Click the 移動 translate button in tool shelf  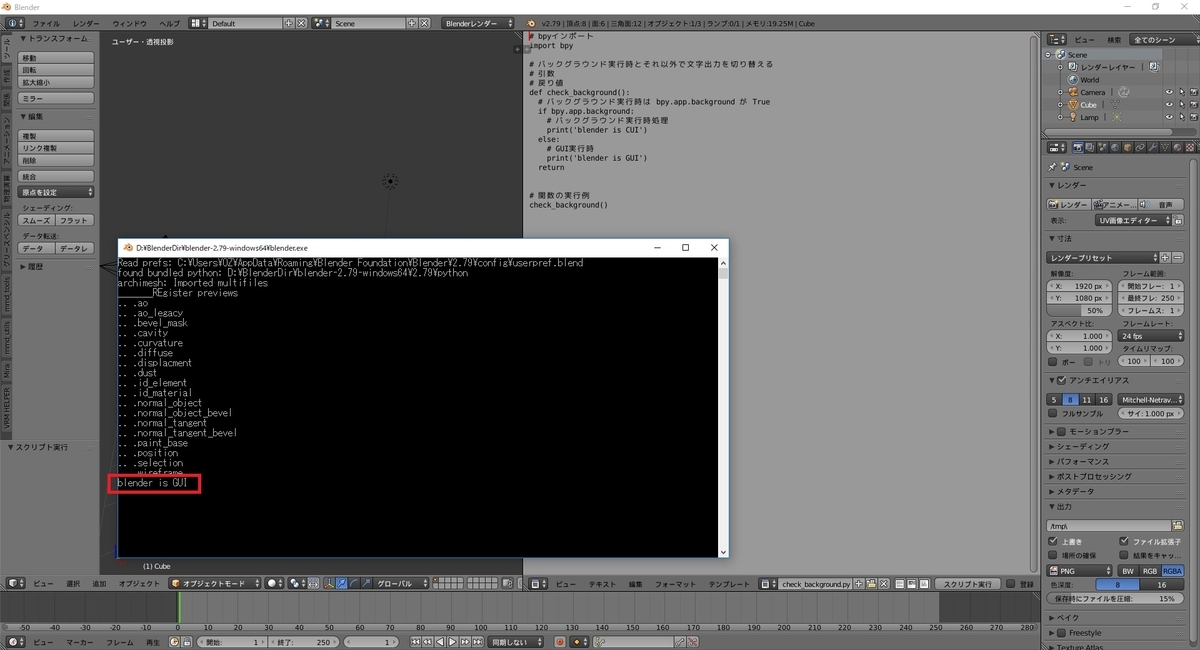[x=57, y=58]
